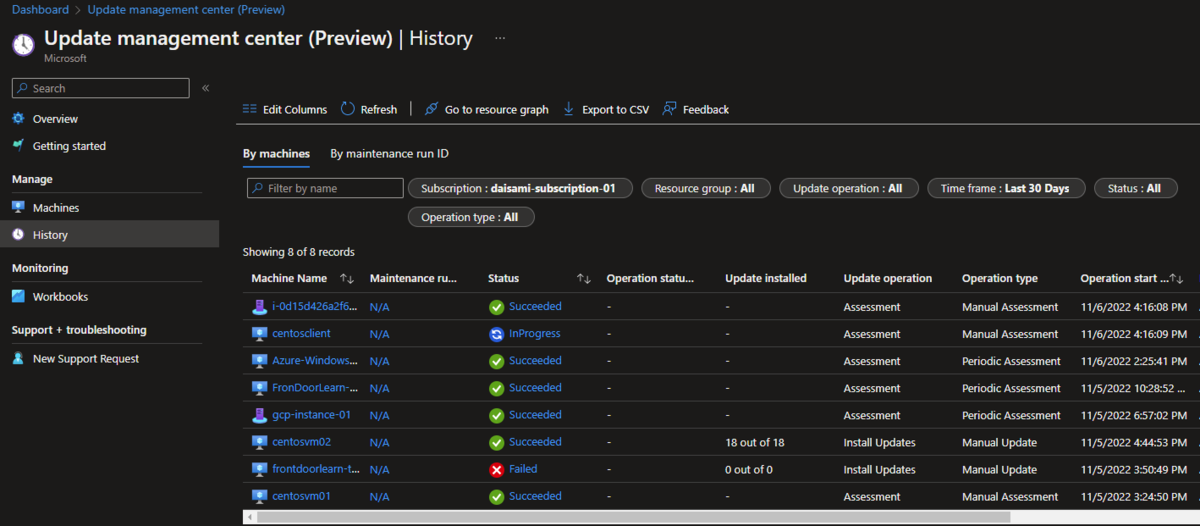This screenshot has width=1200, height=526.
Task: Click the i-0d15d426a2f6 Arc machine icon
Action: 259,307
